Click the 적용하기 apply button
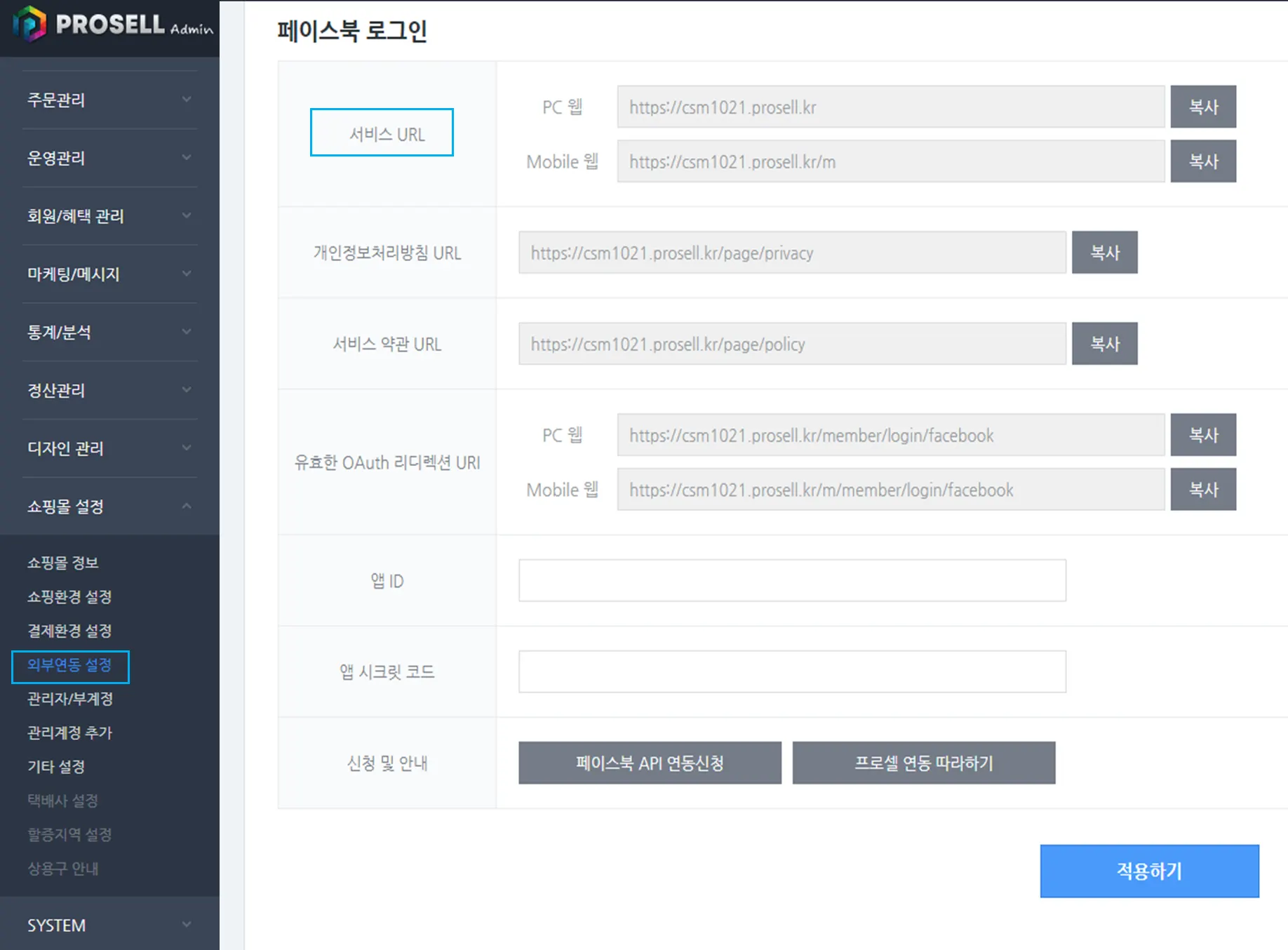The image size is (1288, 950). [x=1150, y=871]
